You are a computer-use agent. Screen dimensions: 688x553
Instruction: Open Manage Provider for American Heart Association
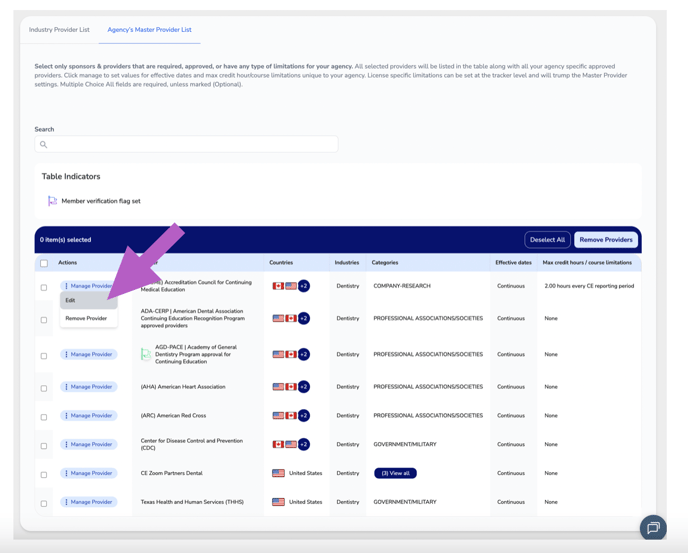(89, 387)
